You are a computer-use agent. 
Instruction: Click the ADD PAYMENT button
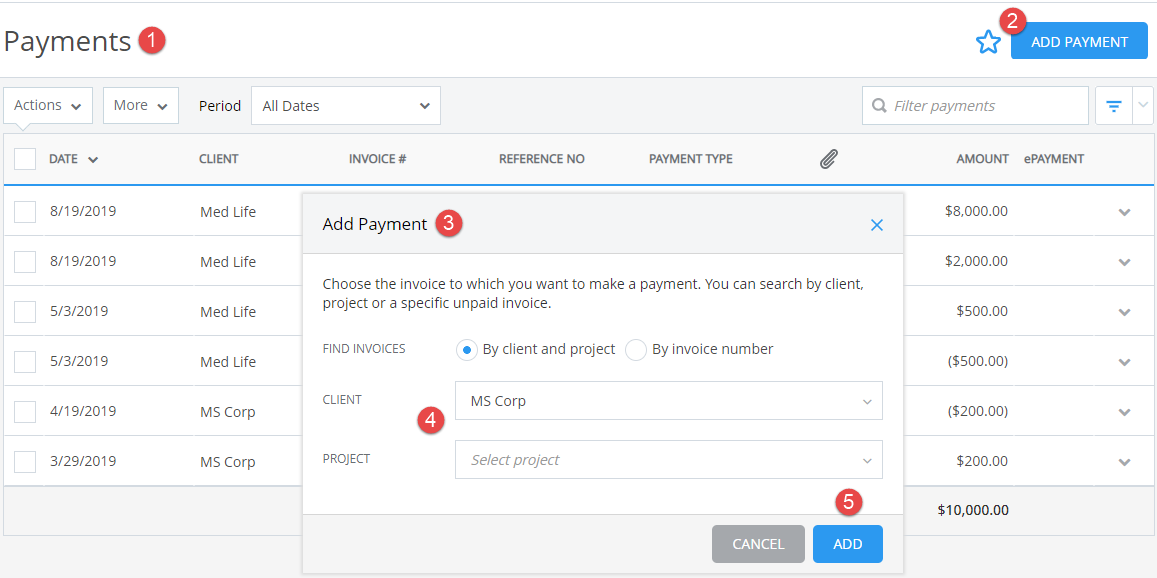[1079, 41]
